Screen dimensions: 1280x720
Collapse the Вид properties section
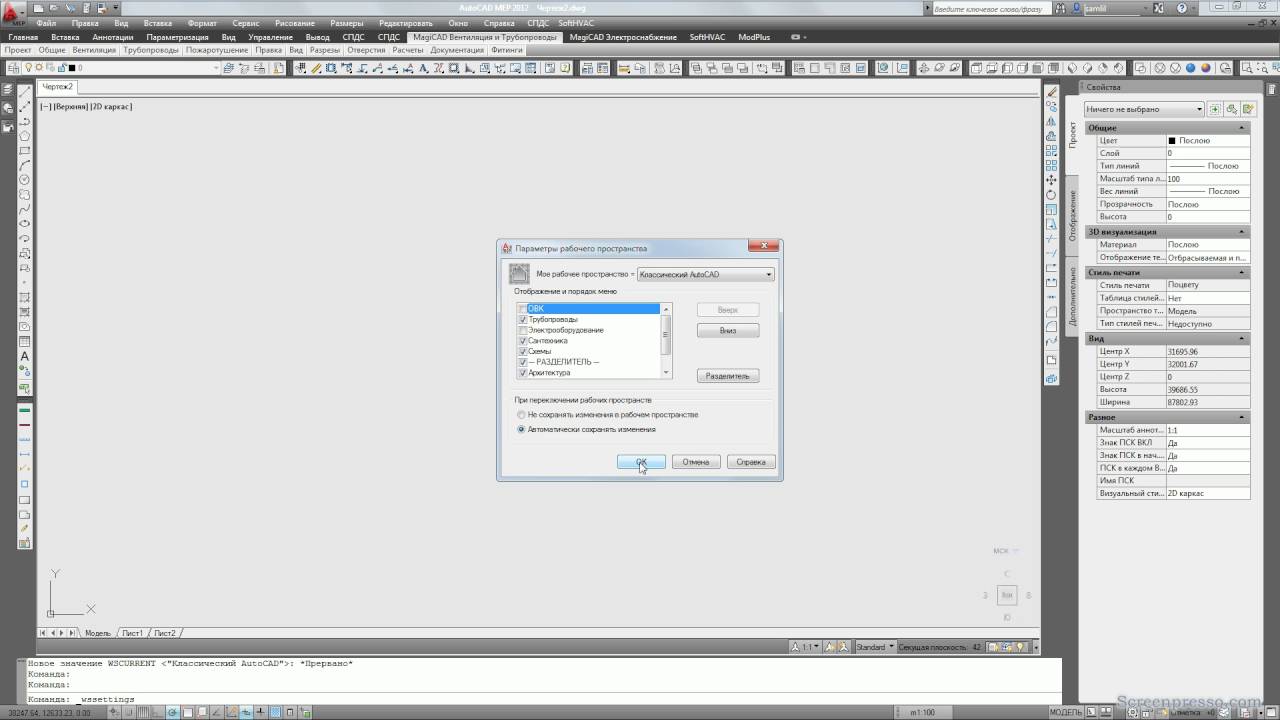pos(1243,339)
